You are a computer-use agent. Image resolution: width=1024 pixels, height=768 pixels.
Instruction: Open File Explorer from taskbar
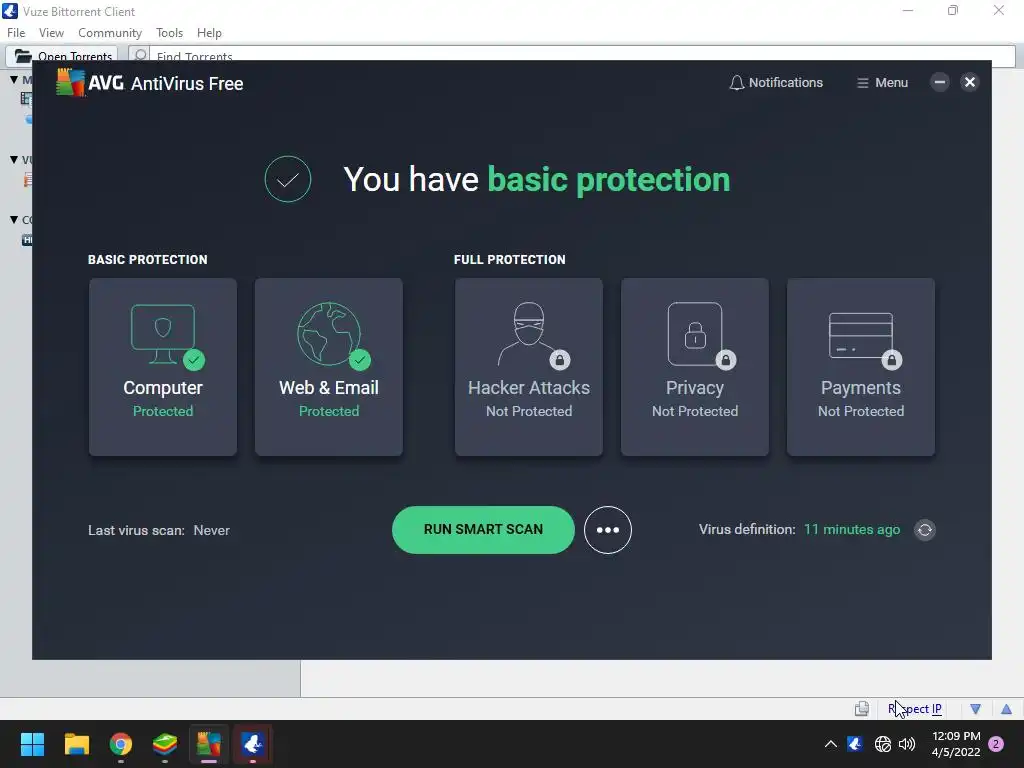(76, 744)
